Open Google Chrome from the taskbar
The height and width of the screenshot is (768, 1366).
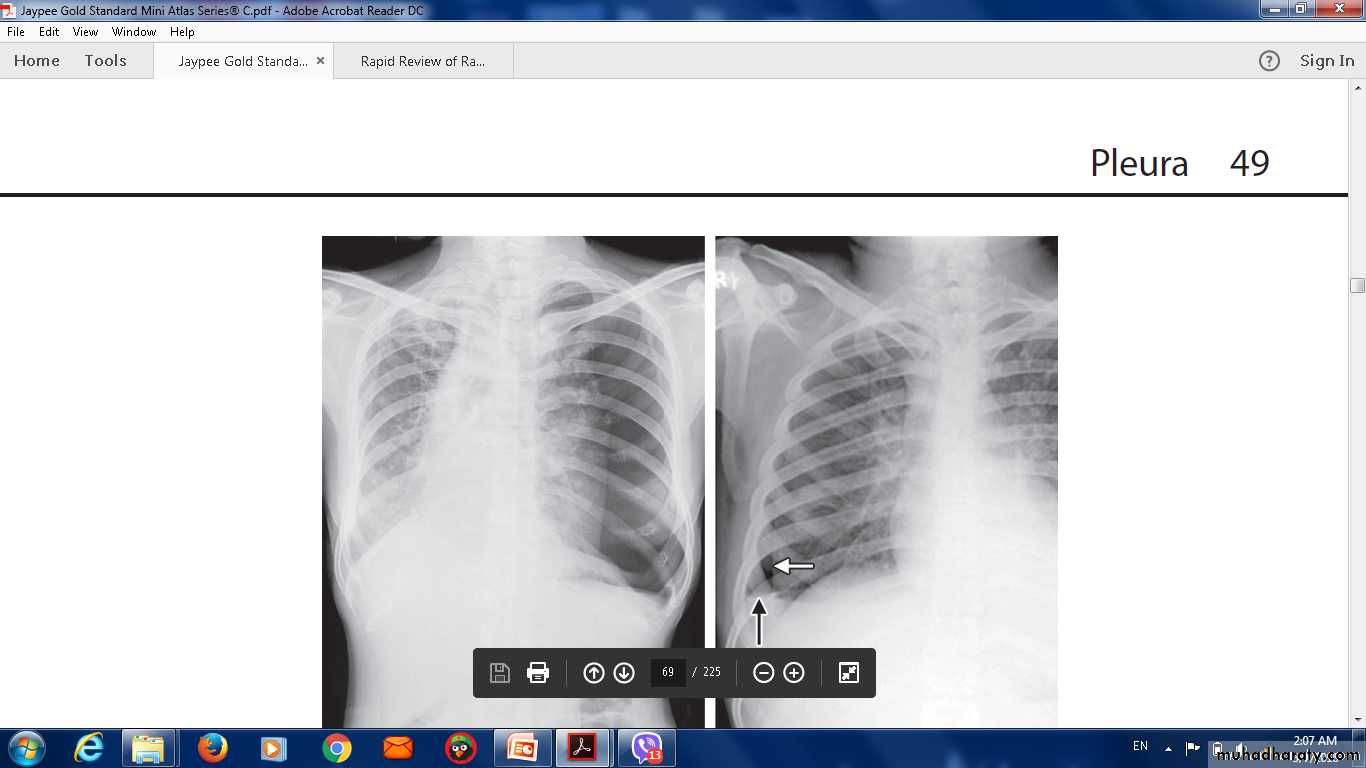point(337,748)
